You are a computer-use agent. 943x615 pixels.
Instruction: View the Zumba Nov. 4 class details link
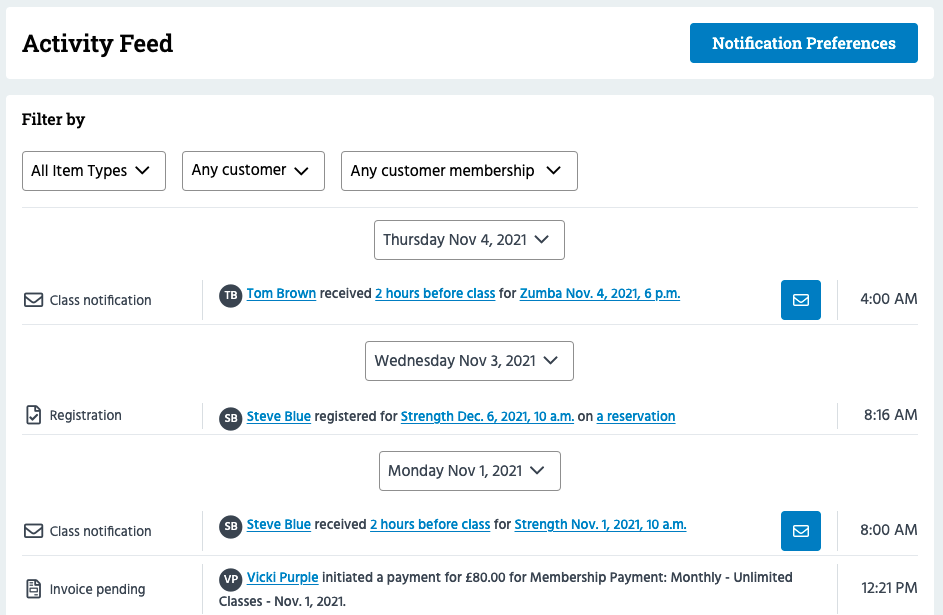coord(599,293)
